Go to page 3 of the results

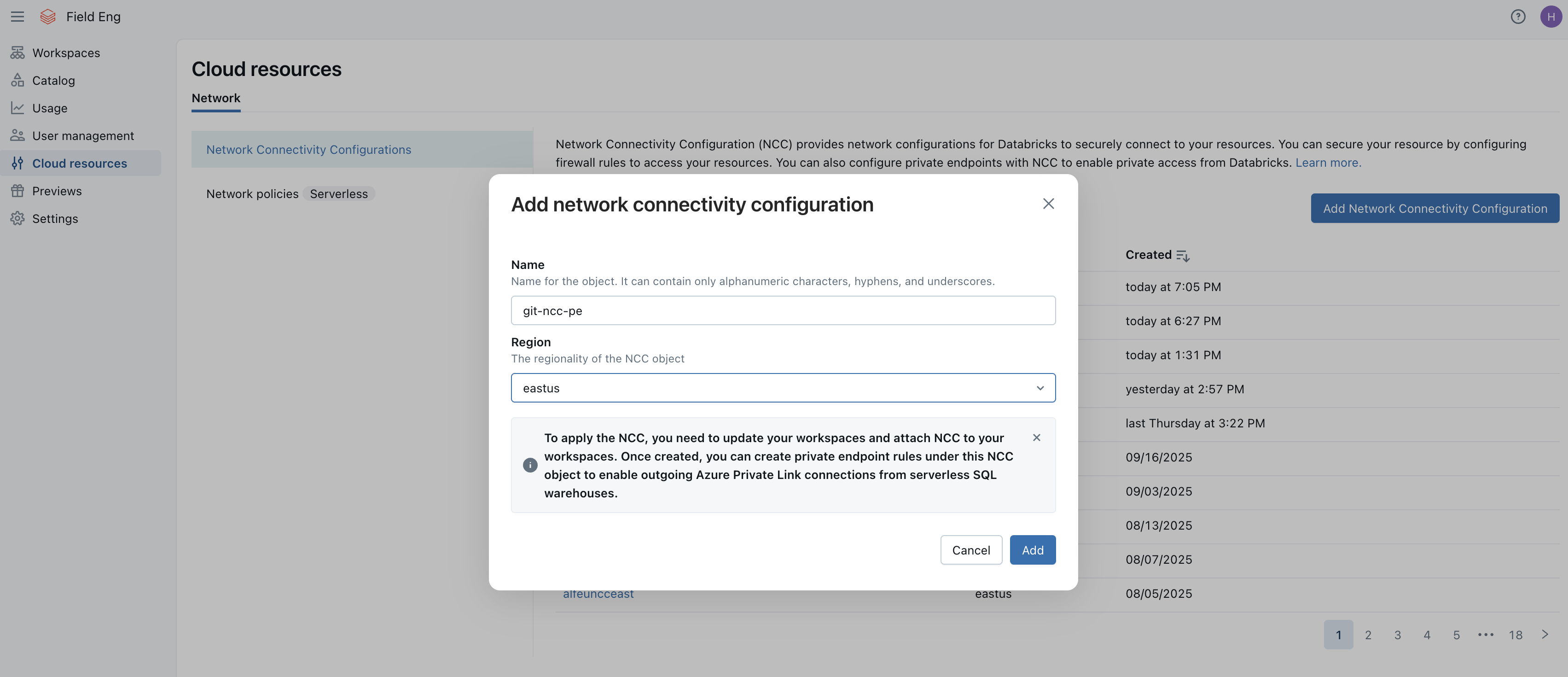click(1397, 634)
